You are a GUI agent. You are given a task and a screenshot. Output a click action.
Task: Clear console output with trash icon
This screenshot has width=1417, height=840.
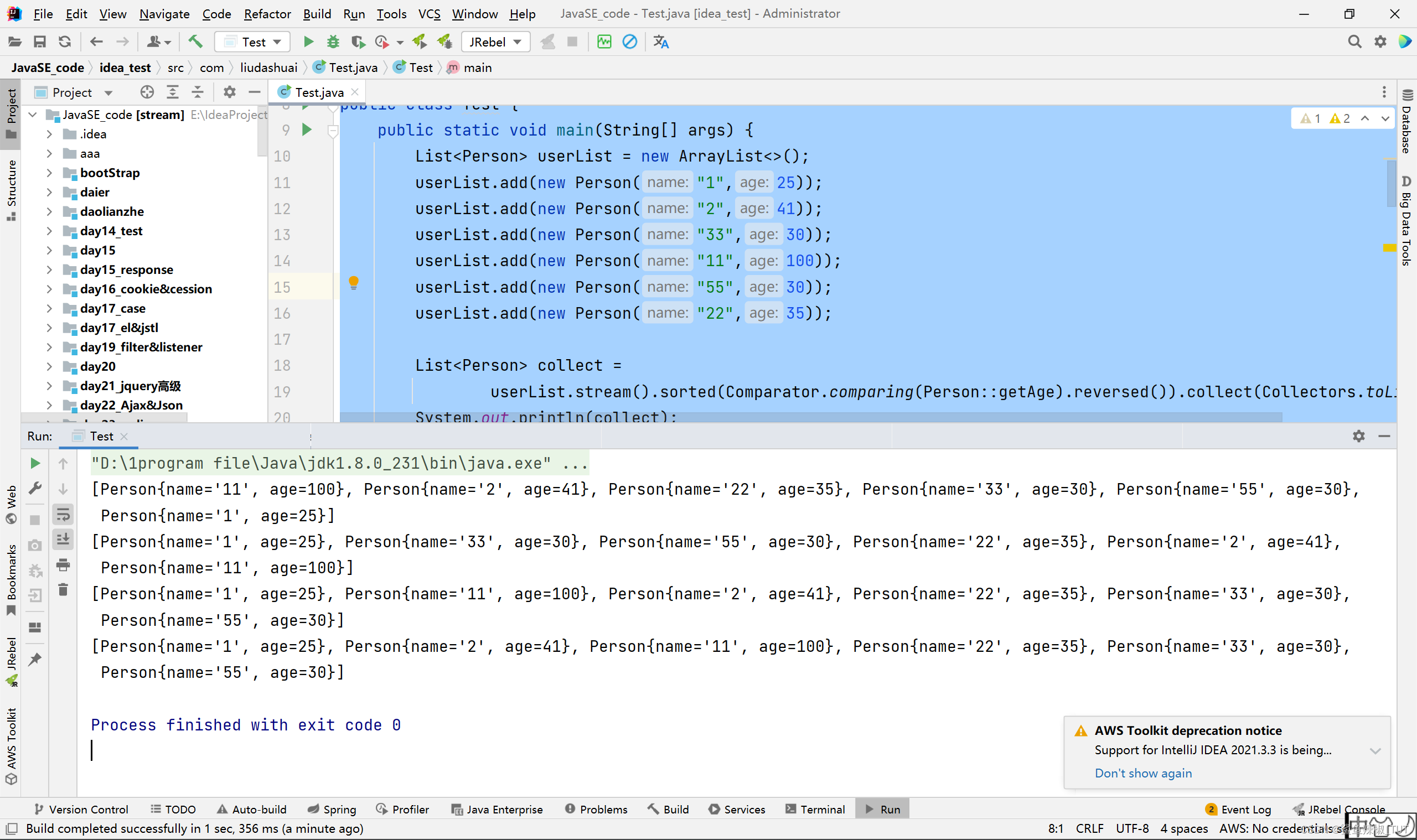click(64, 590)
